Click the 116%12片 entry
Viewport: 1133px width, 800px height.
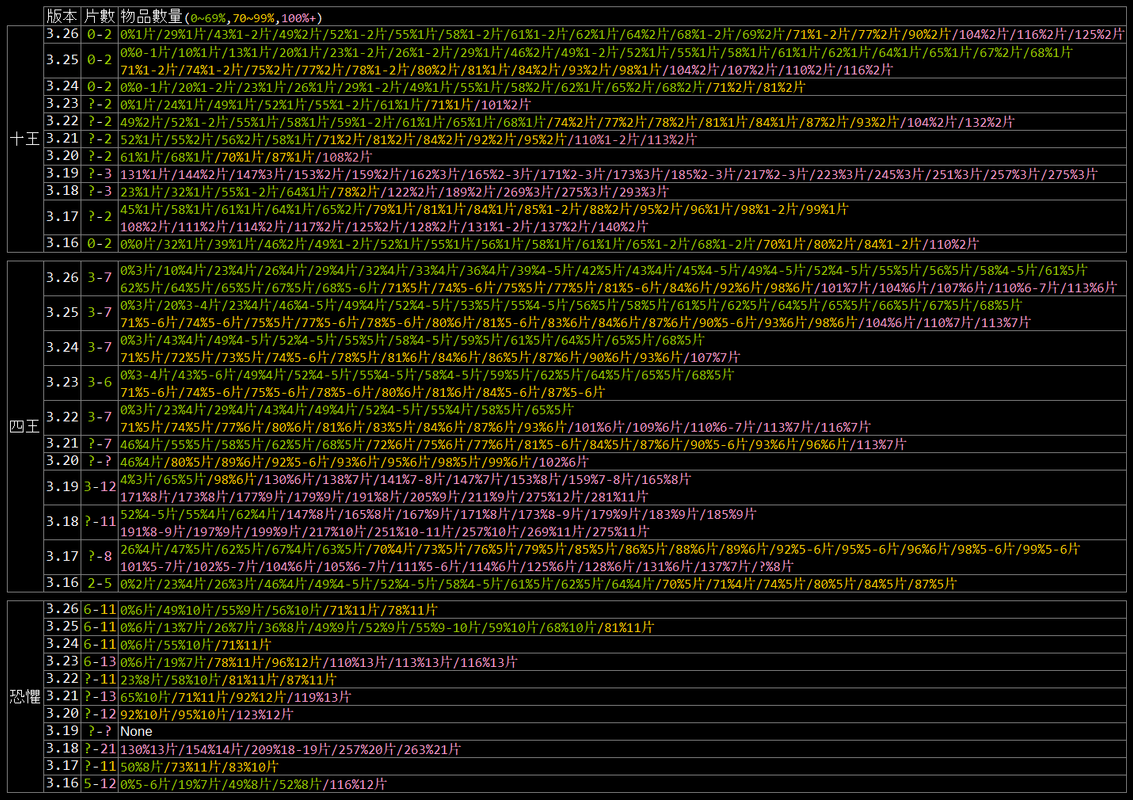click(x=358, y=784)
